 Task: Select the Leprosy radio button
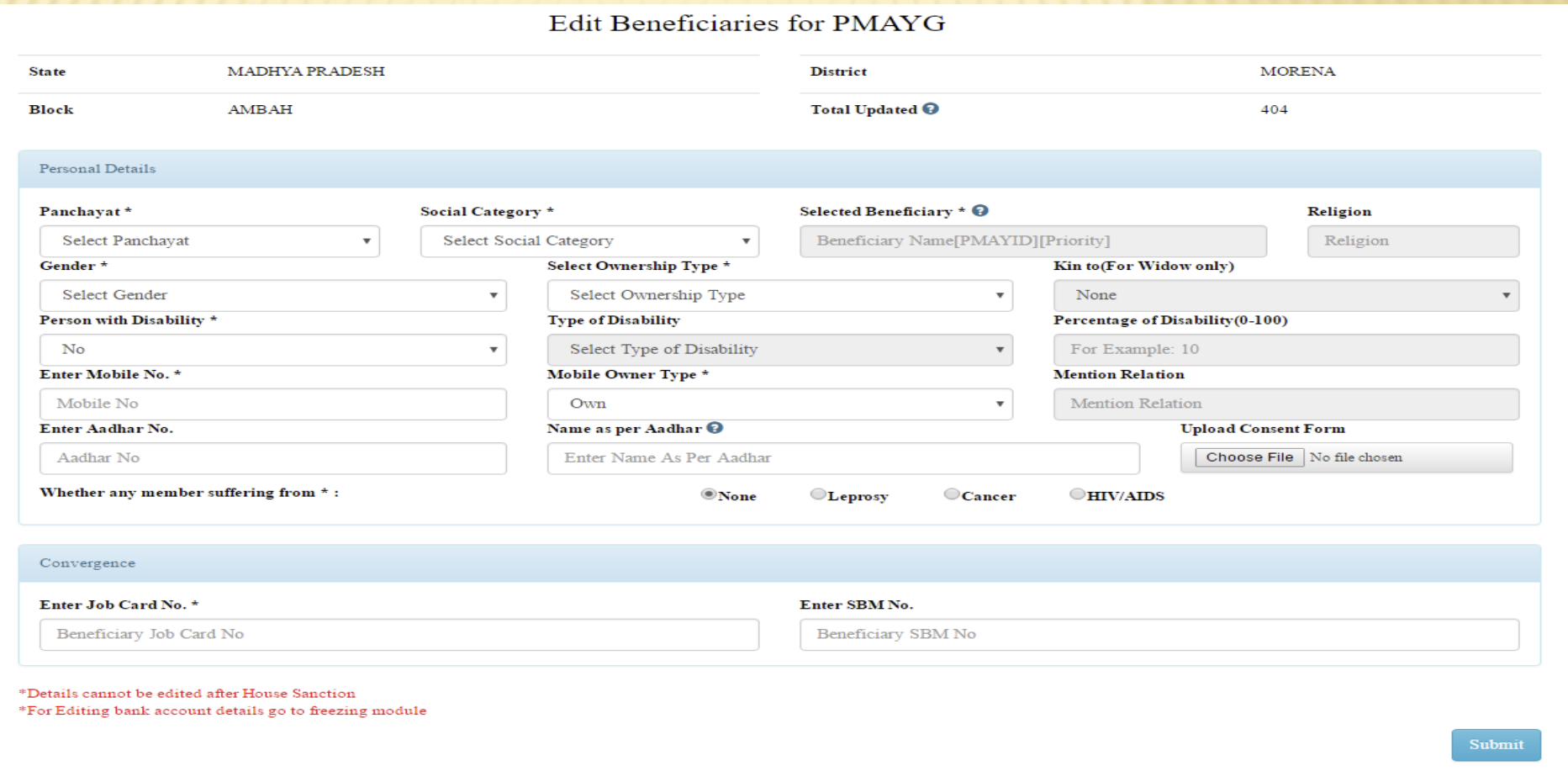[x=817, y=494]
